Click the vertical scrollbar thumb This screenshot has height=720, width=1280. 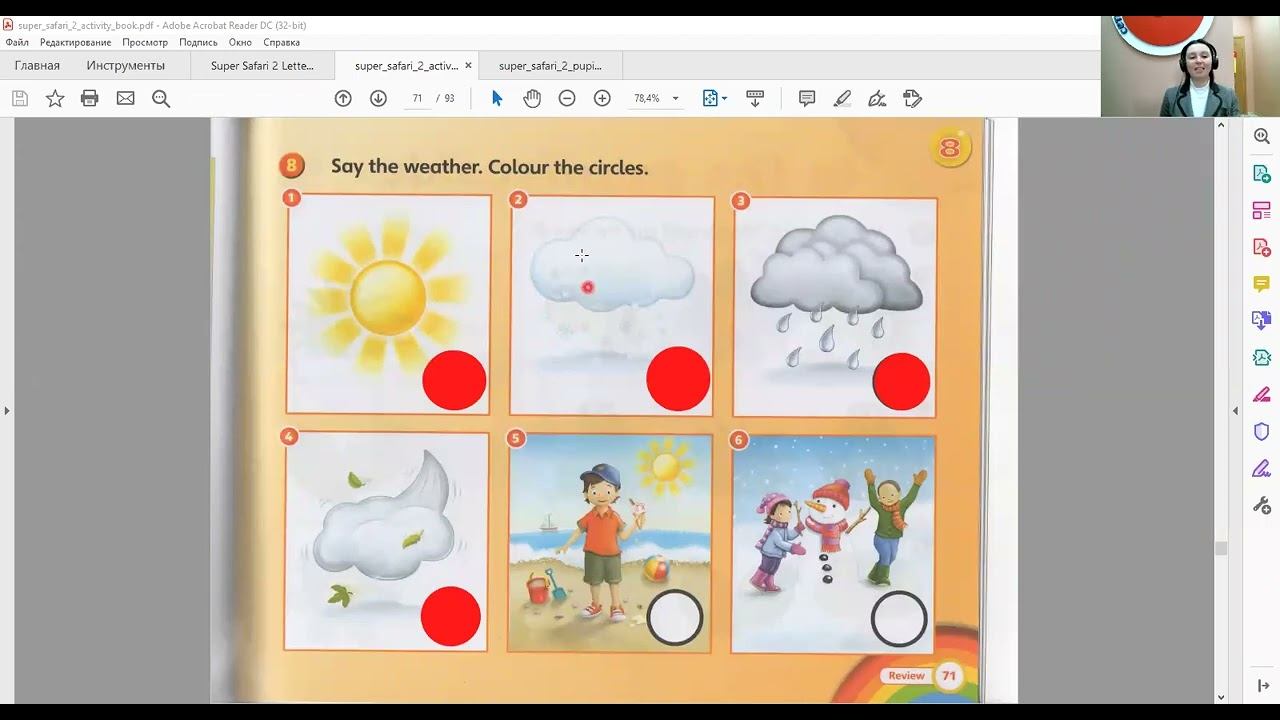click(x=1221, y=548)
